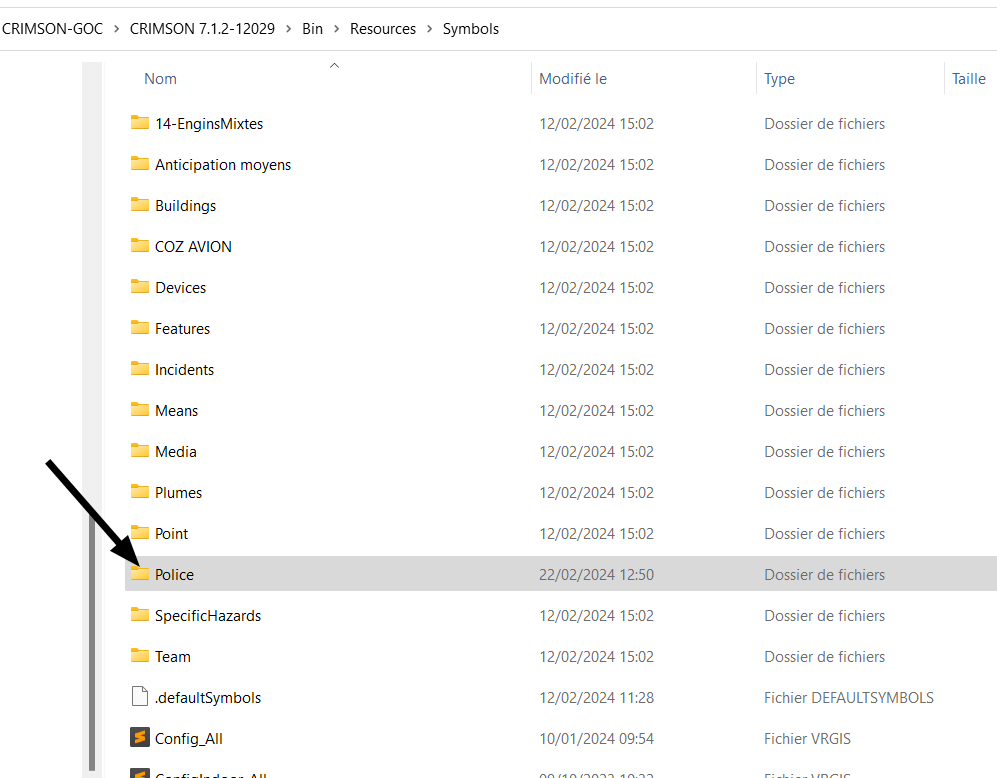This screenshot has height=778, width=997.
Task: Click the COZ AVION folder icon
Action: click(140, 246)
